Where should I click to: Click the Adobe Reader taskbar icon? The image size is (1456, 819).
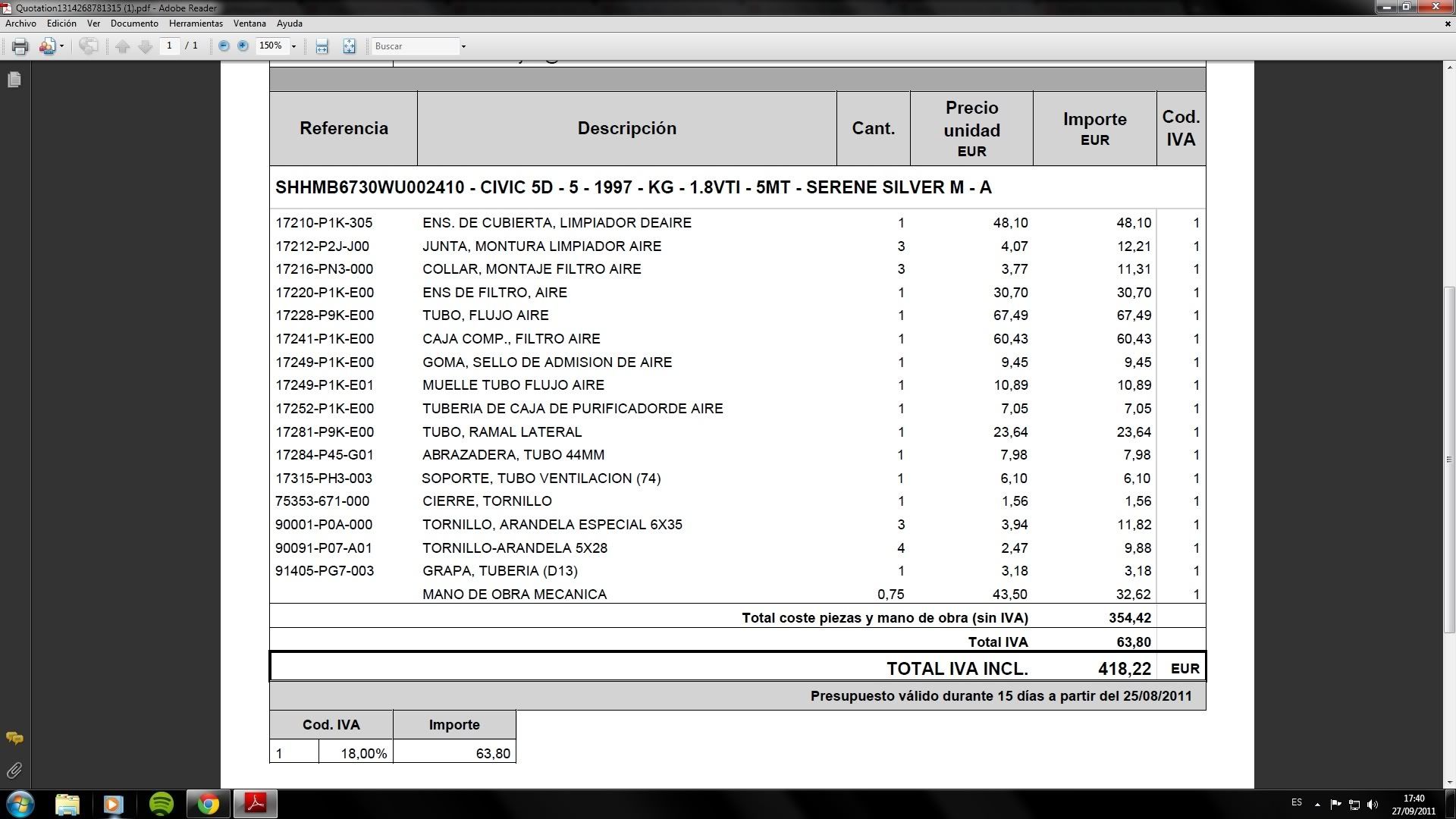256,804
